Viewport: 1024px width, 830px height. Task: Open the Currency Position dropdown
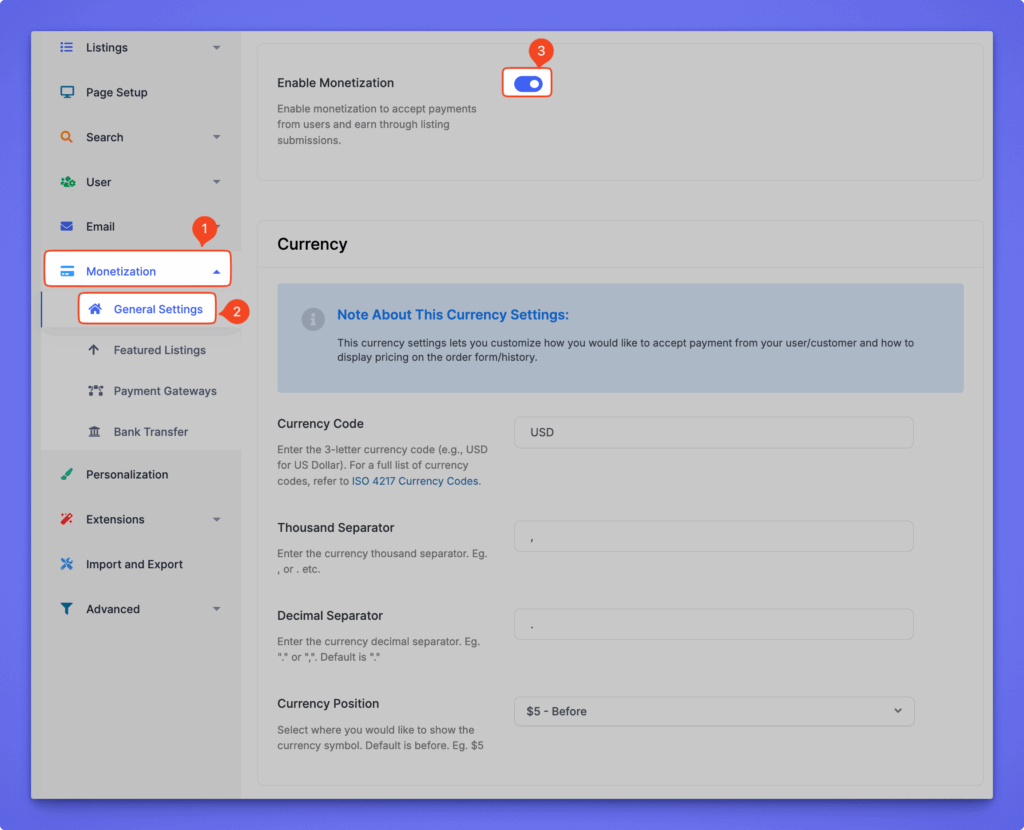713,711
